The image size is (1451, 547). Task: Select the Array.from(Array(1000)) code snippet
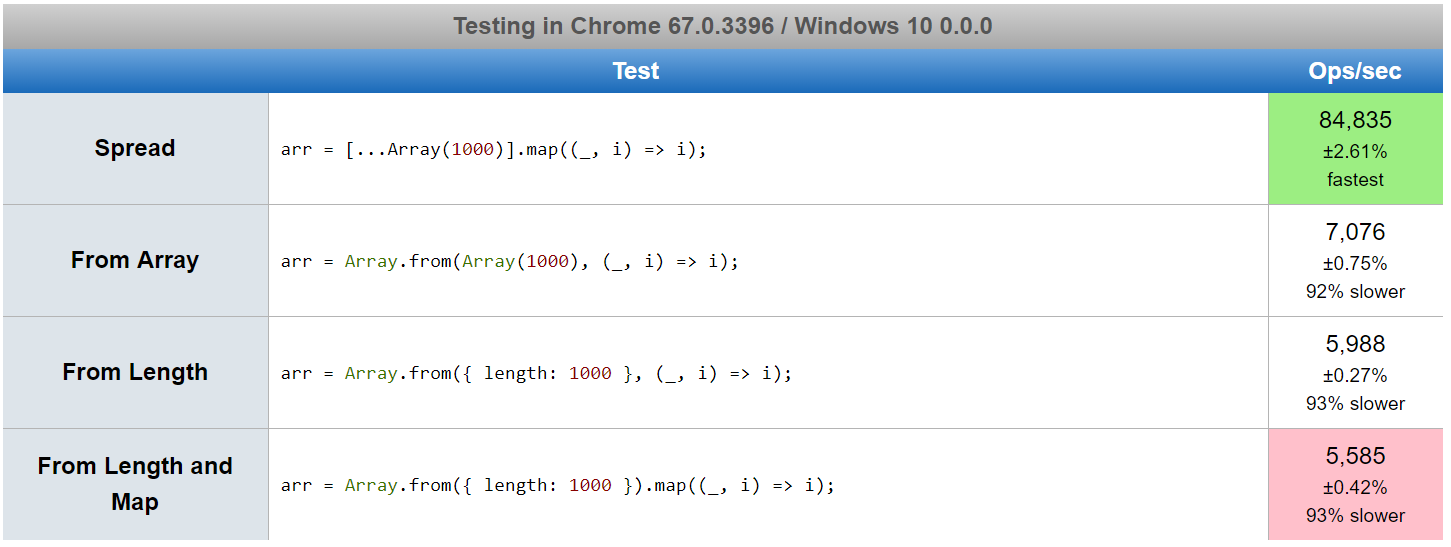pyautogui.click(x=510, y=262)
